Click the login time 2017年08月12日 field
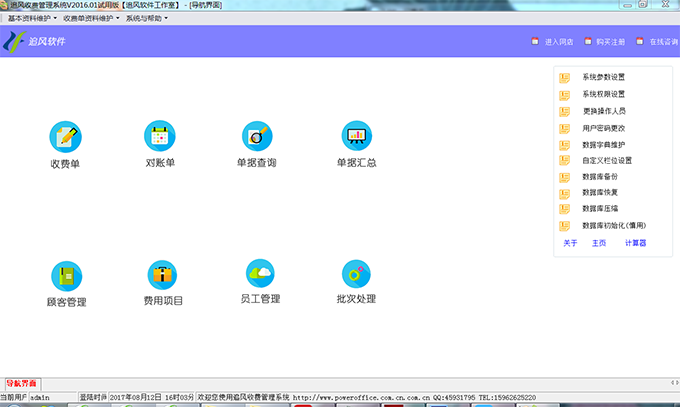Viewport: 680px width, 407px height. tap(151, 397)
